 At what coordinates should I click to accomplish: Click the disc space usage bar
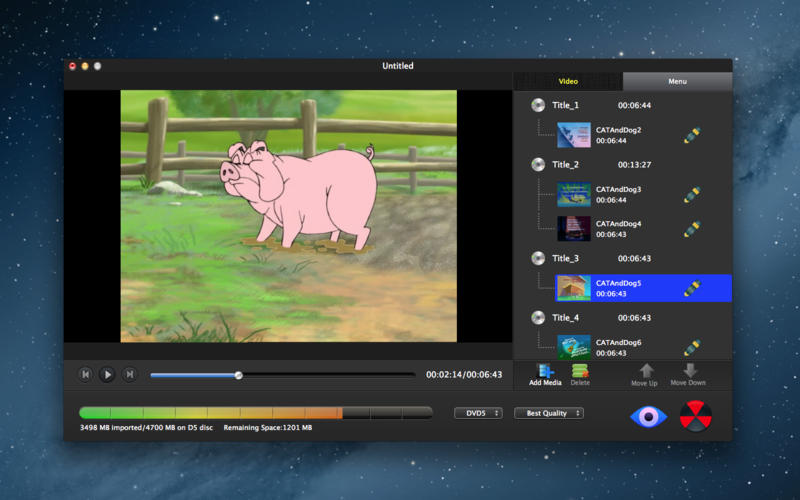[256, 413]
